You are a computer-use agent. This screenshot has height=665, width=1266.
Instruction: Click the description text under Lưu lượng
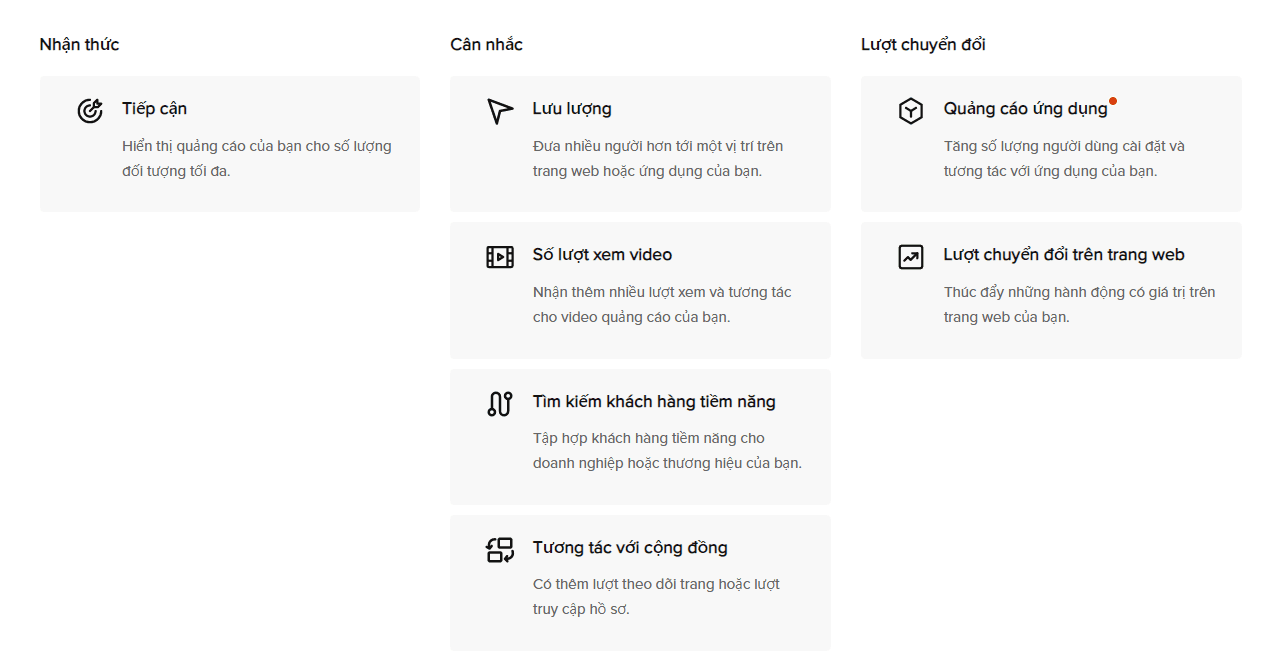[x=657, y=158]
